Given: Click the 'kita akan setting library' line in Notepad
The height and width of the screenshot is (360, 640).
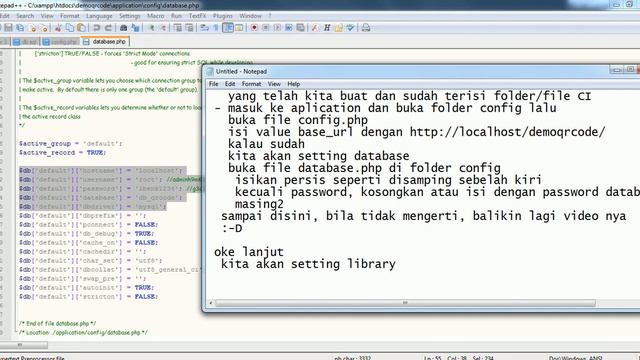Looking at the screenshot, I should pos(308,264).
